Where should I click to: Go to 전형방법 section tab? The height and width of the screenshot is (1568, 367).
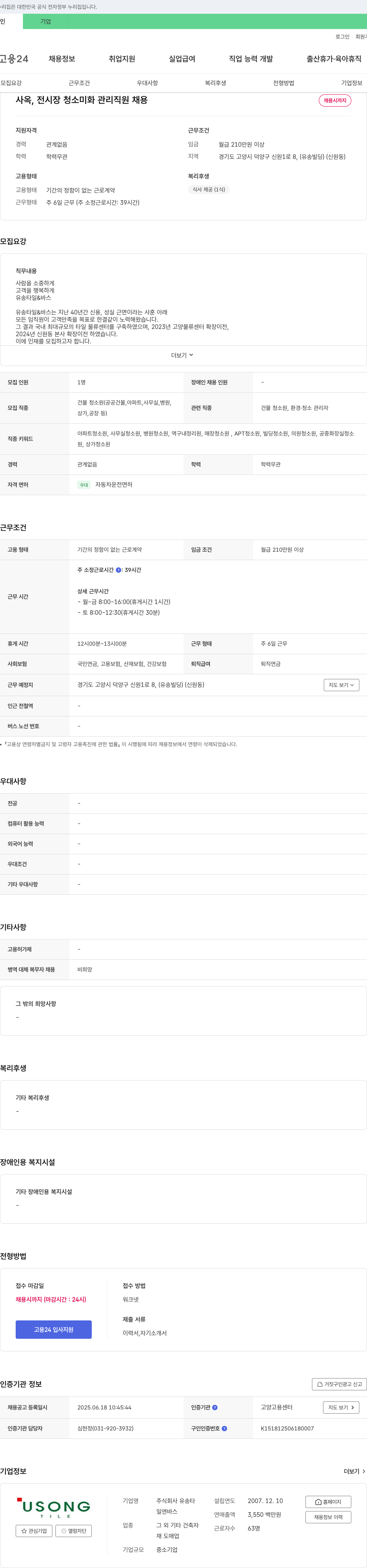(284, 83)
